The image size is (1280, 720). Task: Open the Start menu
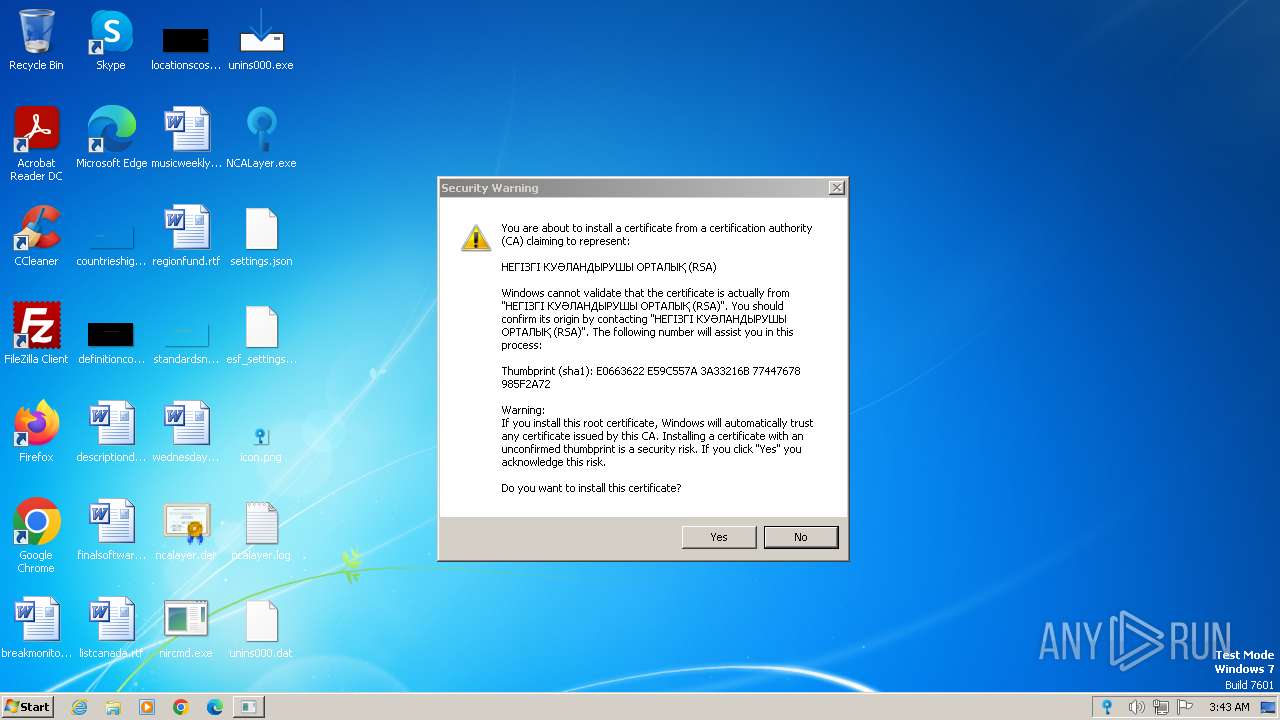[28, 706]
